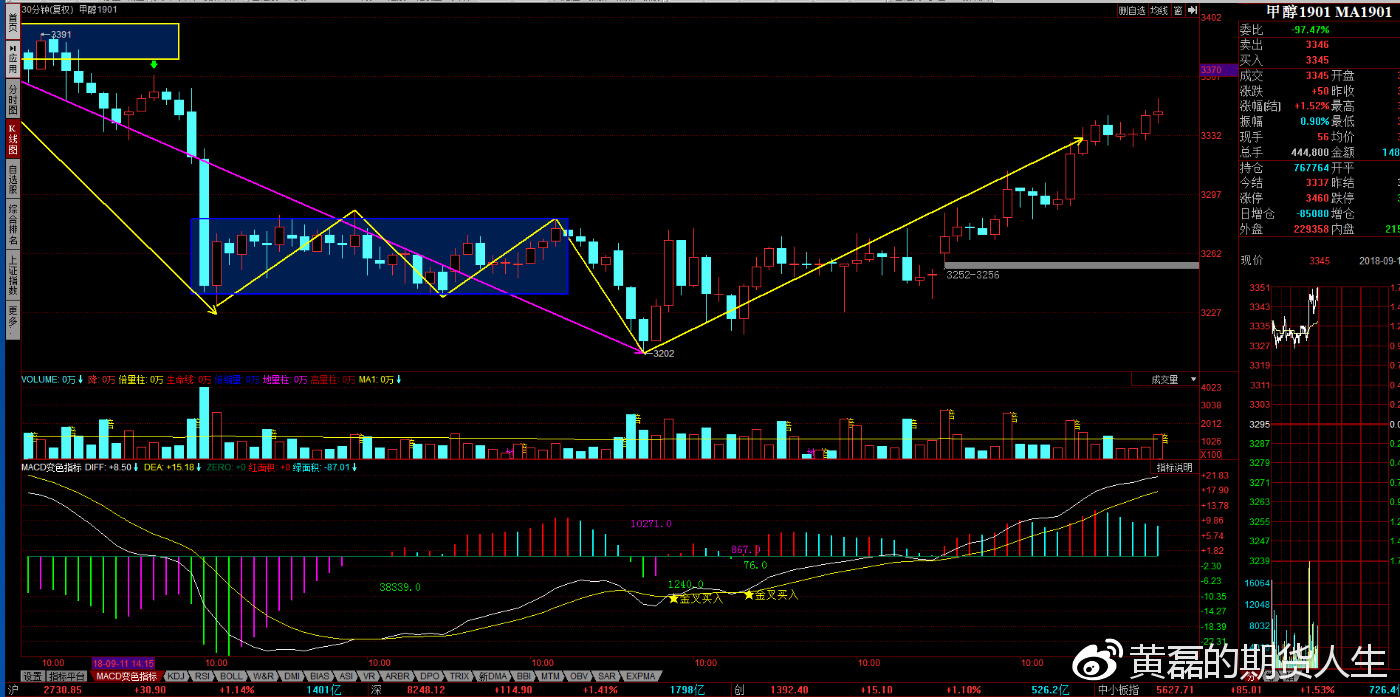Click the 买入 price 3345
Image resolution: width=1400 pixels, height=697 pixels.
coord(1317,61)
